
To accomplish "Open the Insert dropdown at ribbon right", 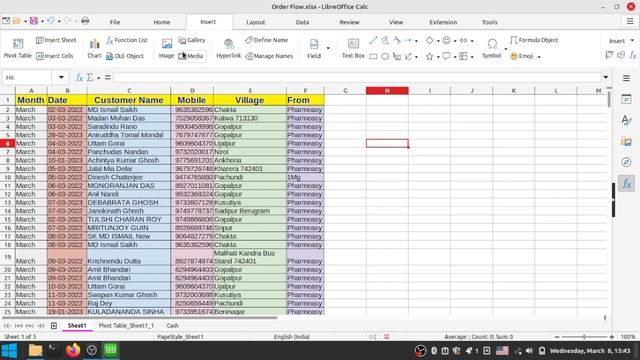I will [x=621, y=41].
